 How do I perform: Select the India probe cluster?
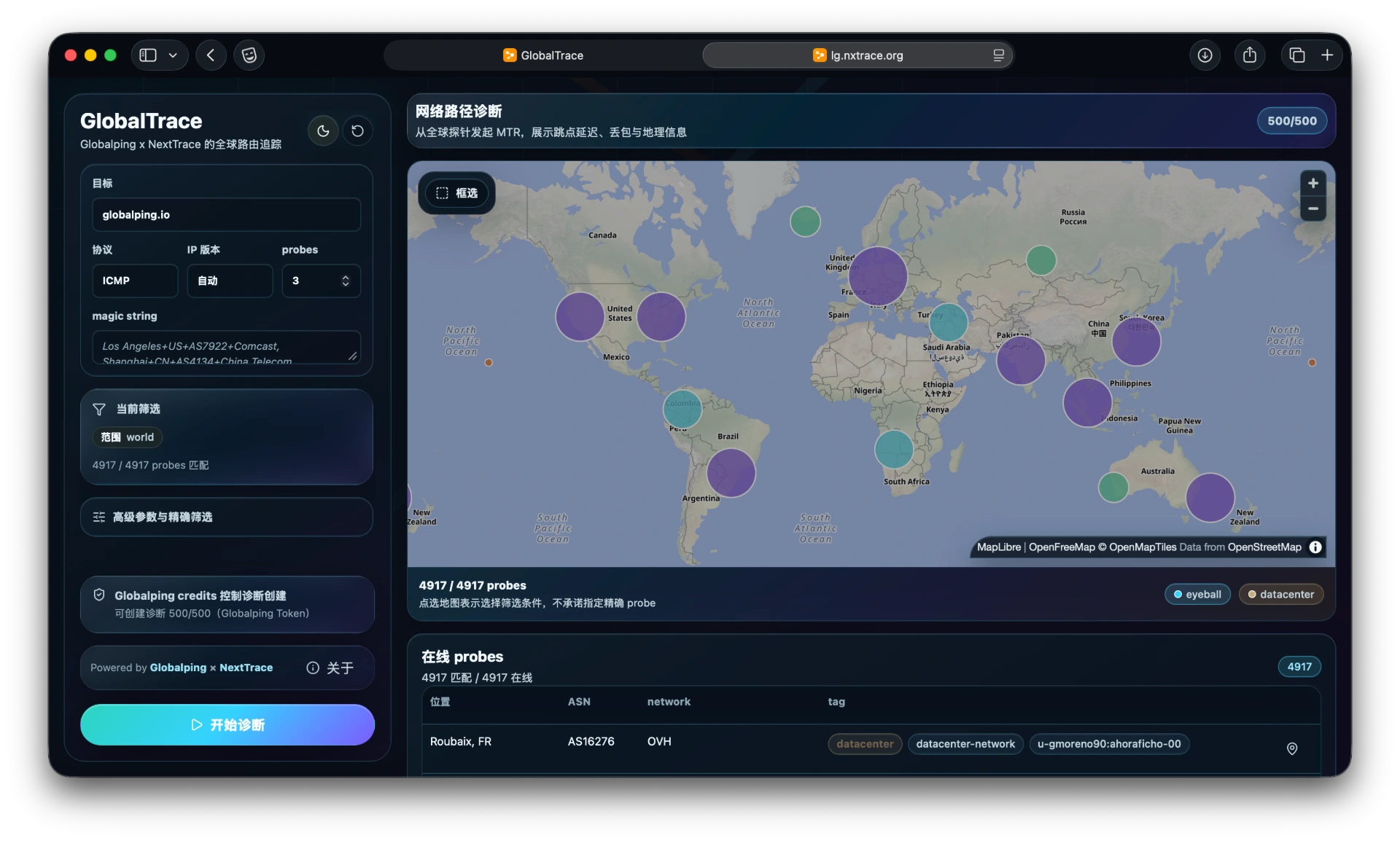[x=1021, y=361]
